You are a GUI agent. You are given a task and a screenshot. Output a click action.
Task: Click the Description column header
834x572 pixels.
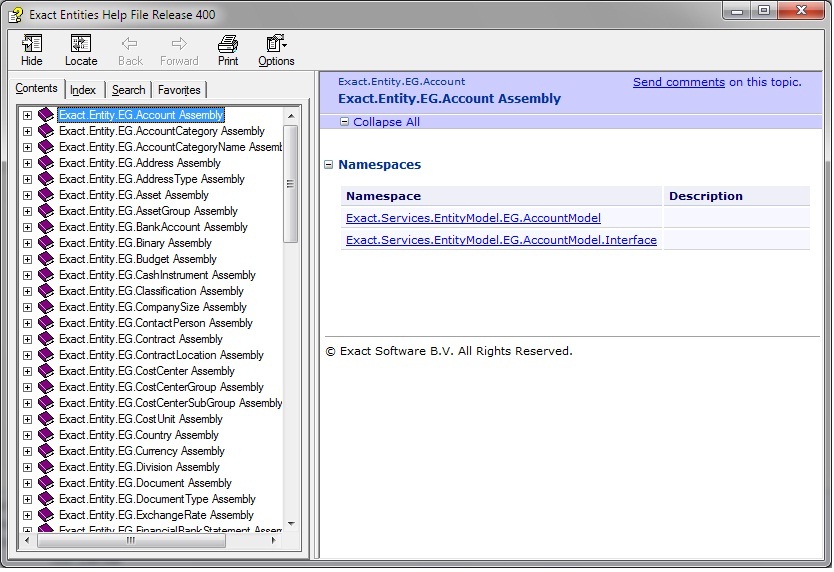[x=737, y=196]
